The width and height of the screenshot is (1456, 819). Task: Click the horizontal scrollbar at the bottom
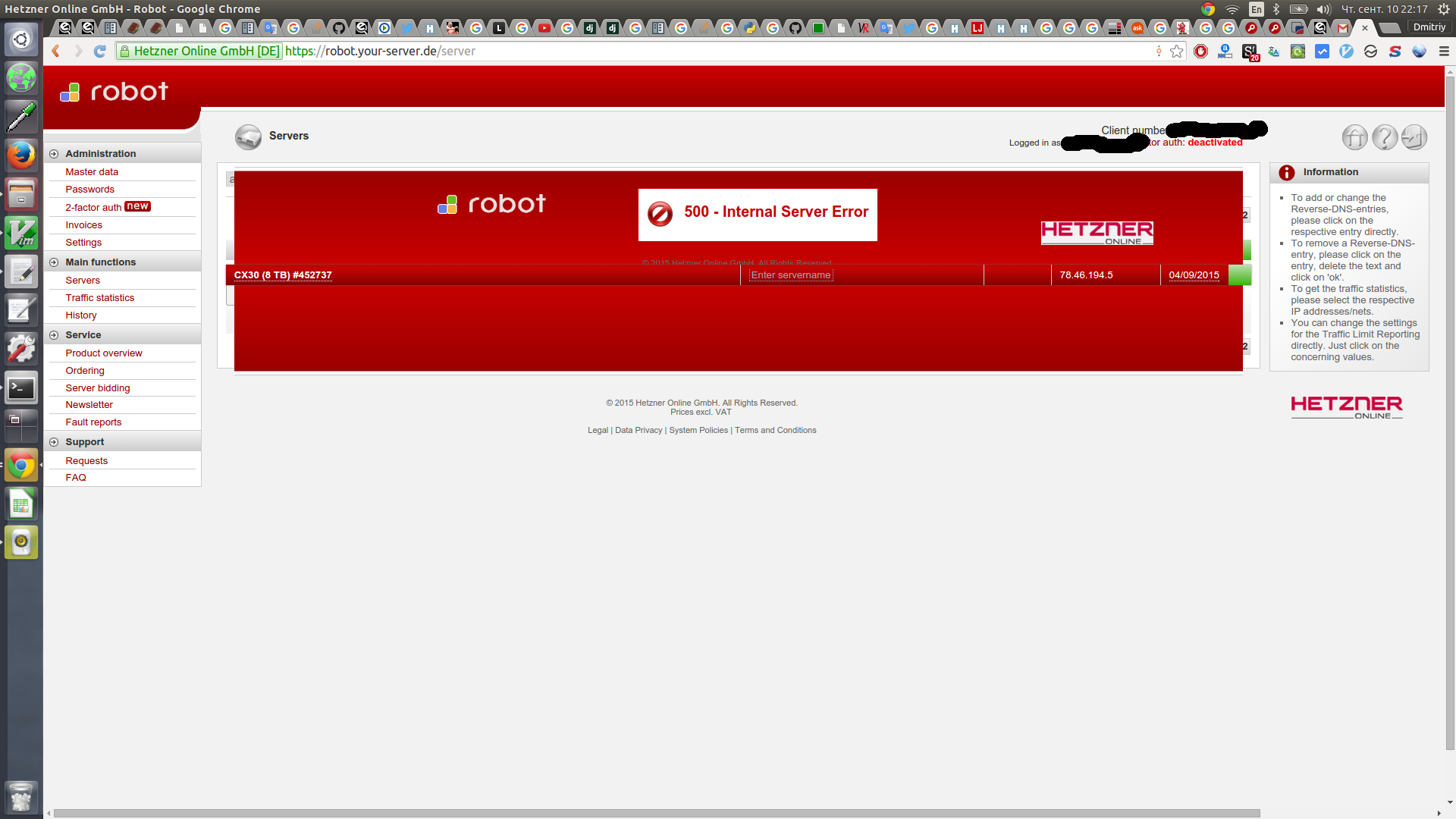[656, 813]
